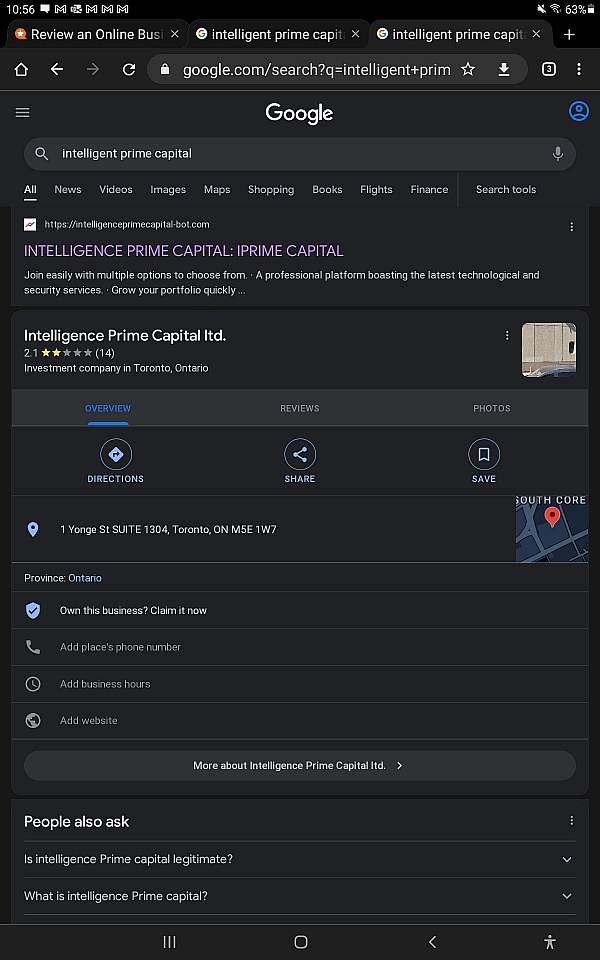This screenshot has width=600, height=960.
Task: Open options menu for Intelligence Prime Capital ltd. card
Action: [x=507, y=336]
